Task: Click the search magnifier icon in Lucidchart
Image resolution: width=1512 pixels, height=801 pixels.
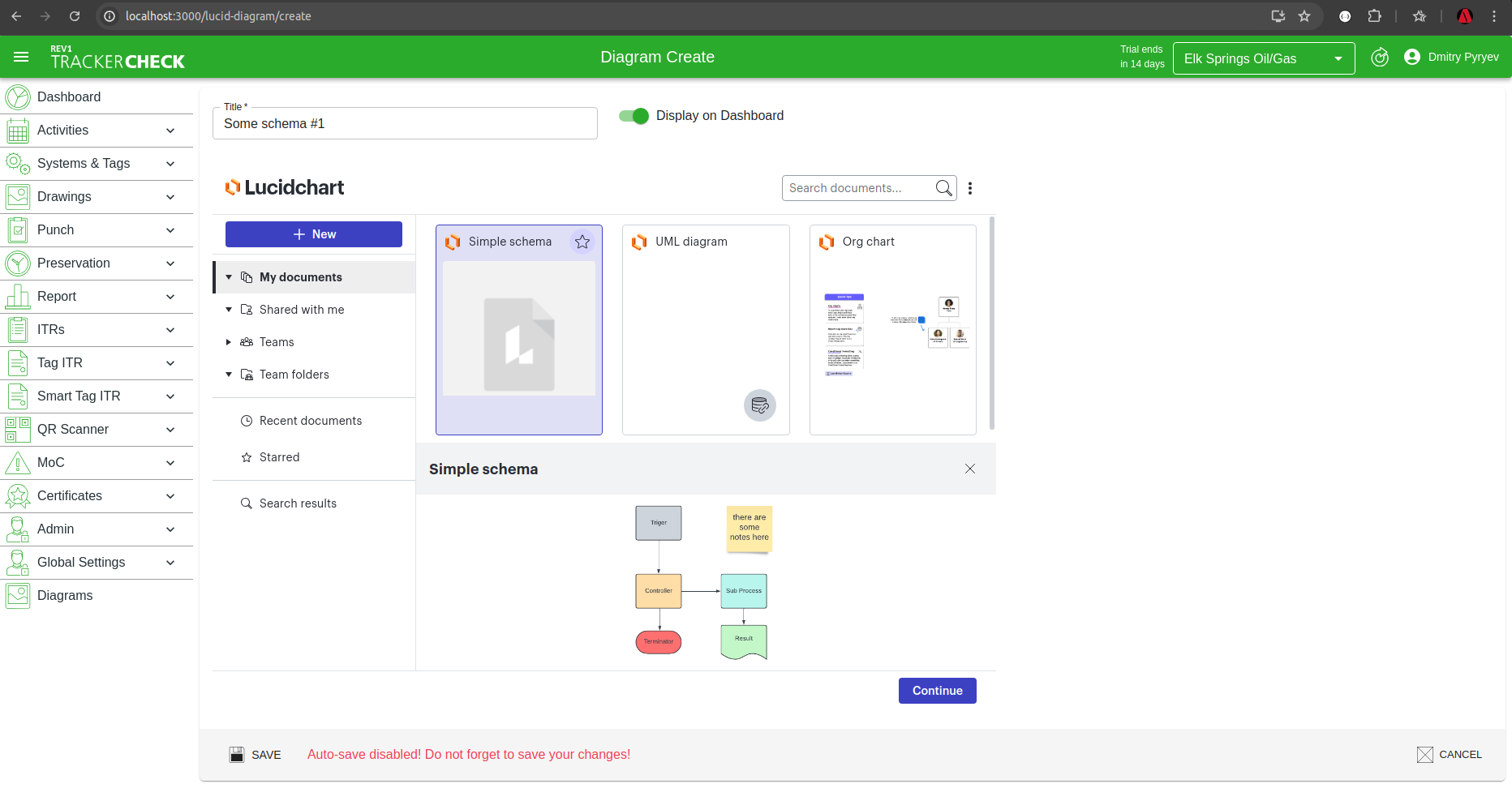Action: click(x=943, y=188)
